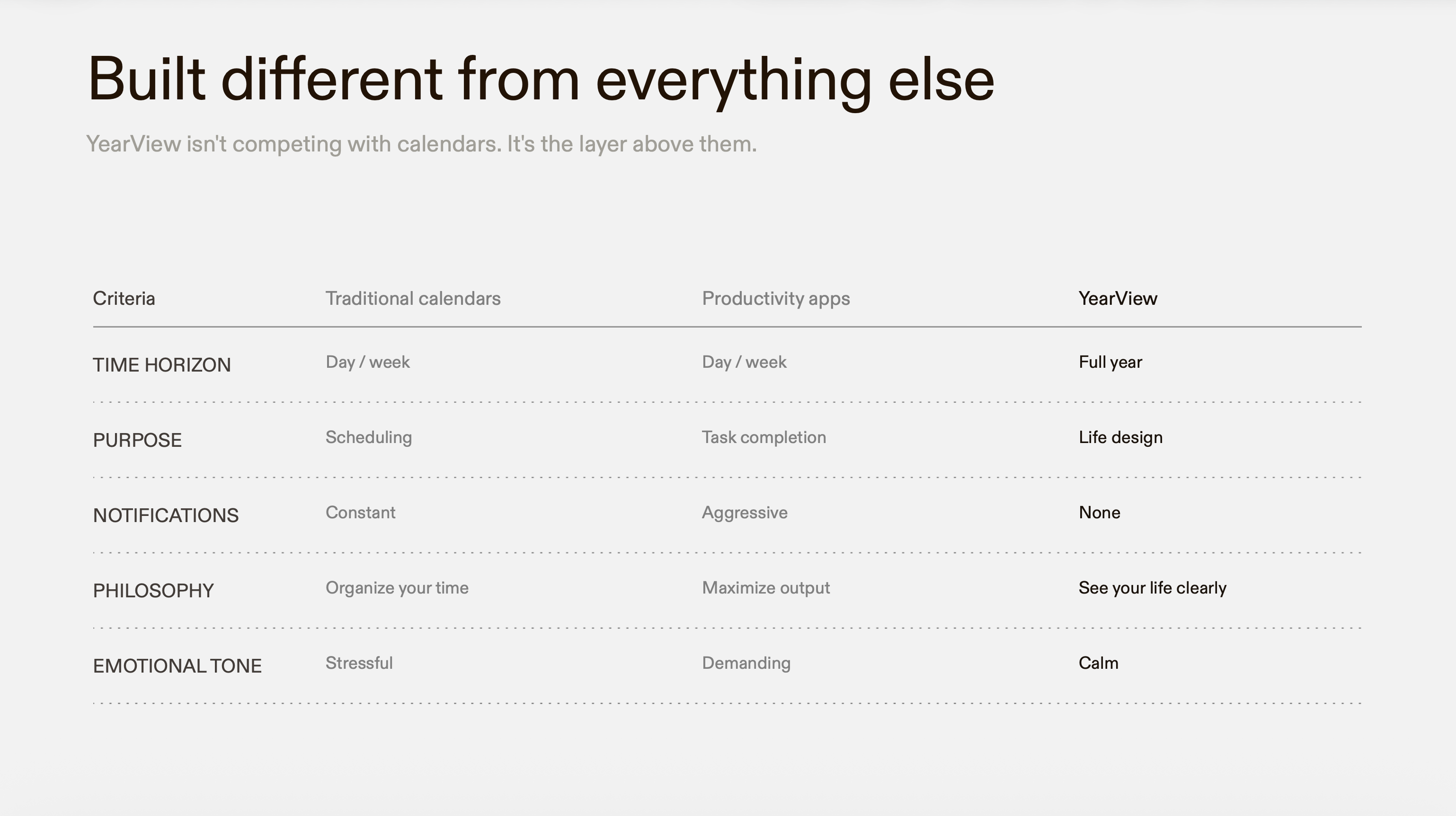Select the Traditional calendars column header

coord(413,298)
